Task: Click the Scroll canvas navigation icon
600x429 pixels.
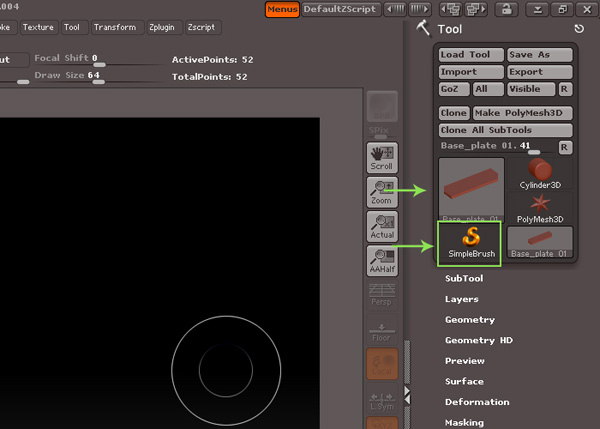Action: (x=381, y=157)
